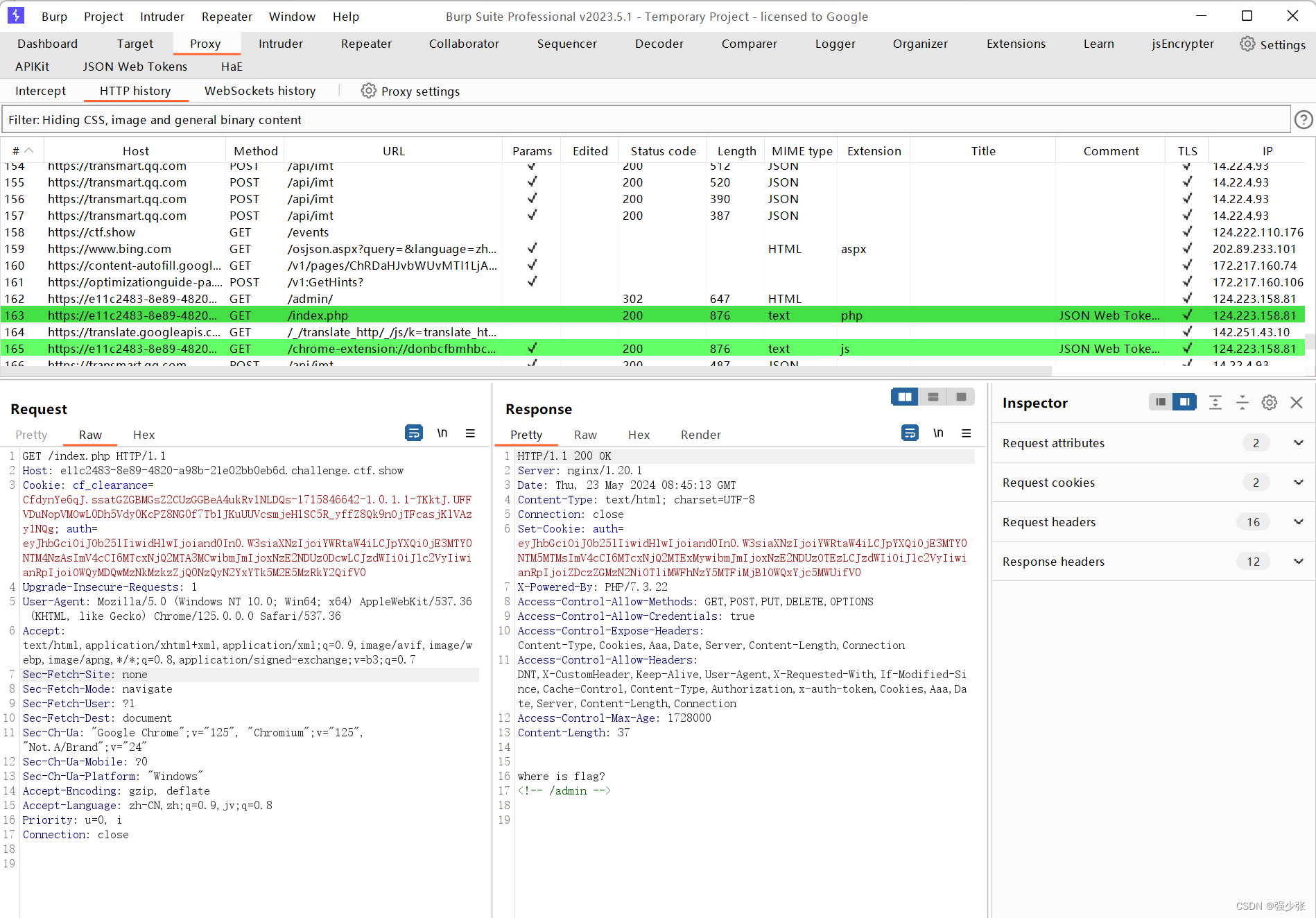The height and width of the screenshot is (918, 1316).
Task: Switch to the Dashboard tab
Action: click(47, 44)
